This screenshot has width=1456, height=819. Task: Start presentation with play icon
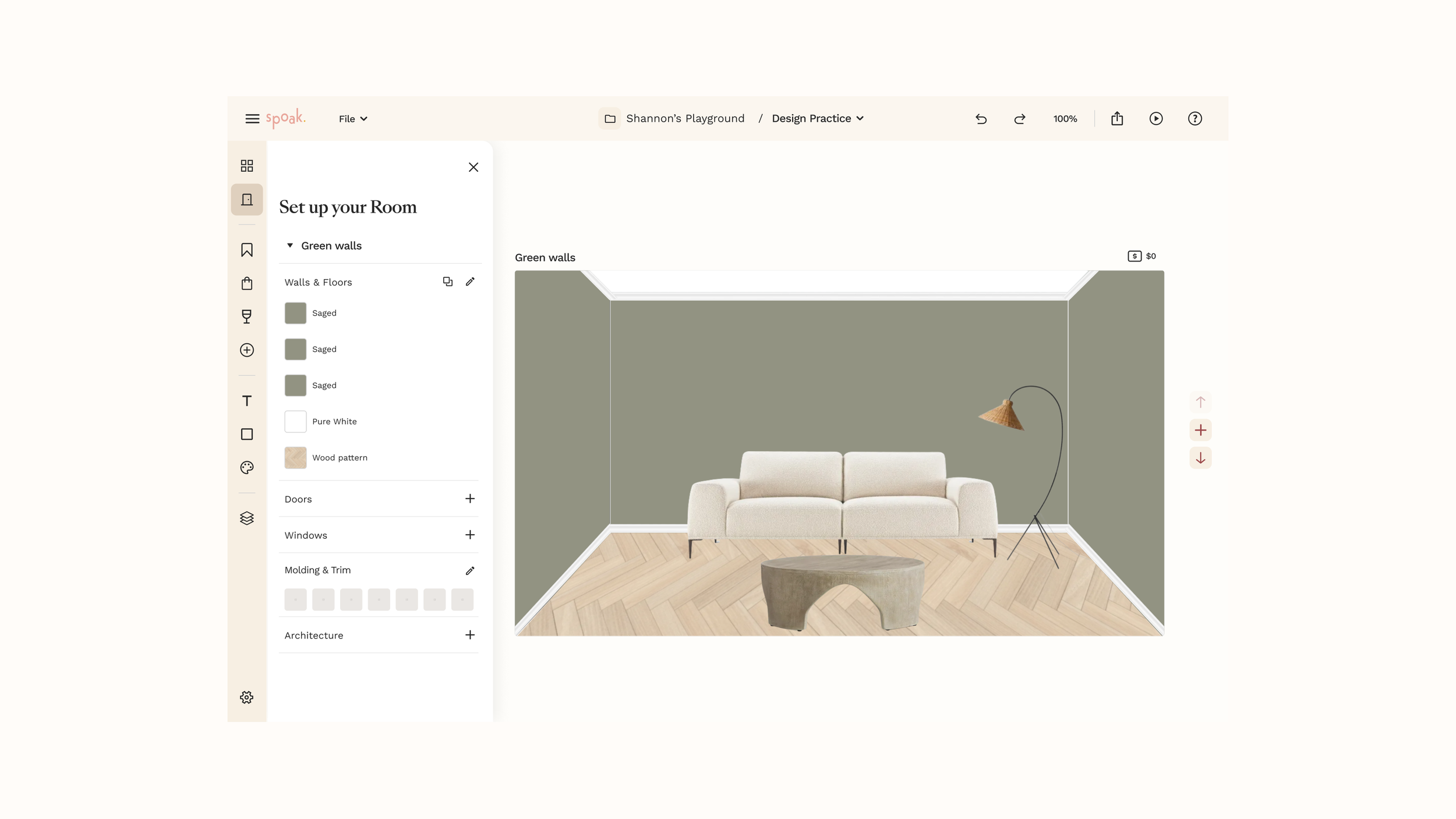point(1156,119)
